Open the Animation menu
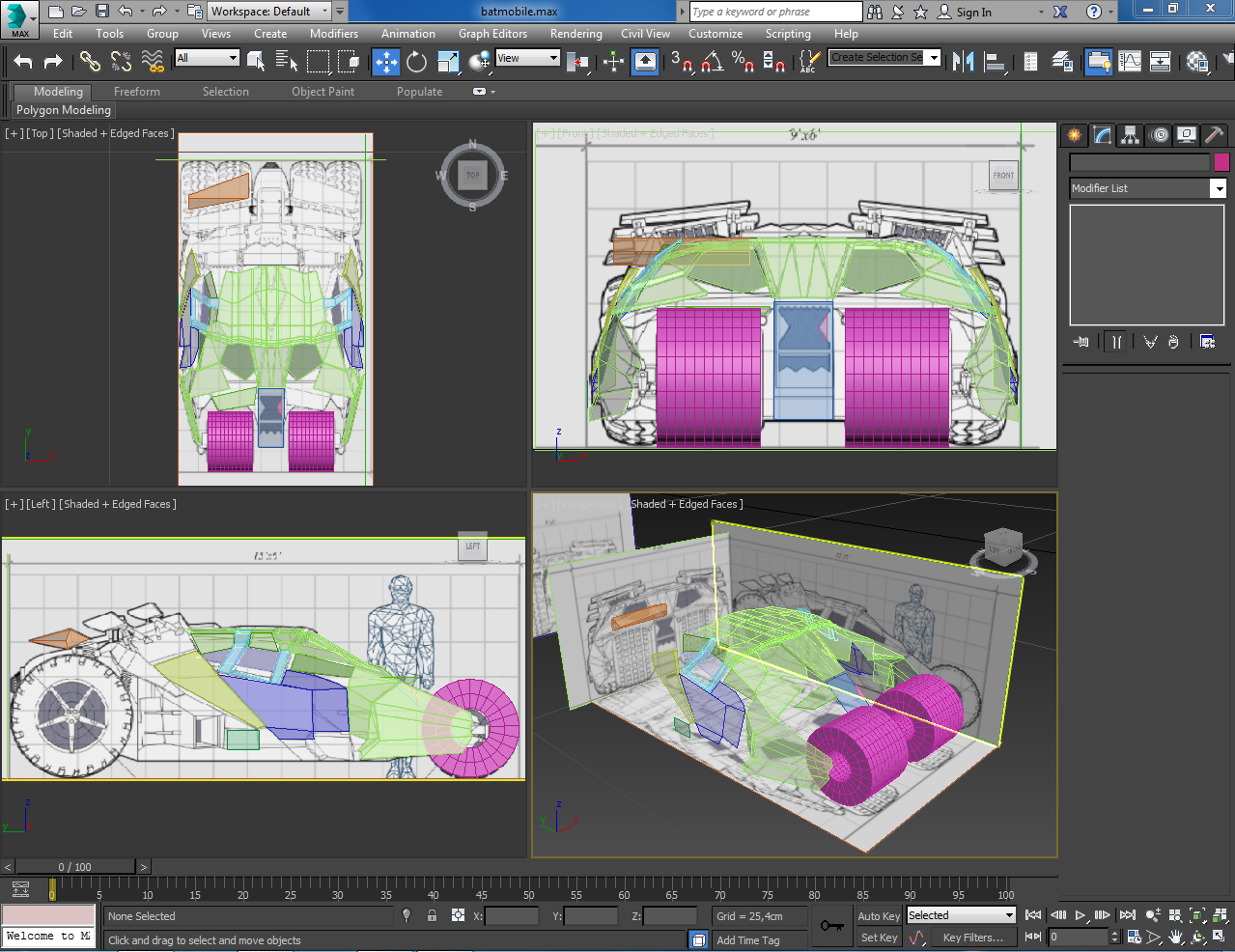This screenshot has width=1235, height=952. 408,34
